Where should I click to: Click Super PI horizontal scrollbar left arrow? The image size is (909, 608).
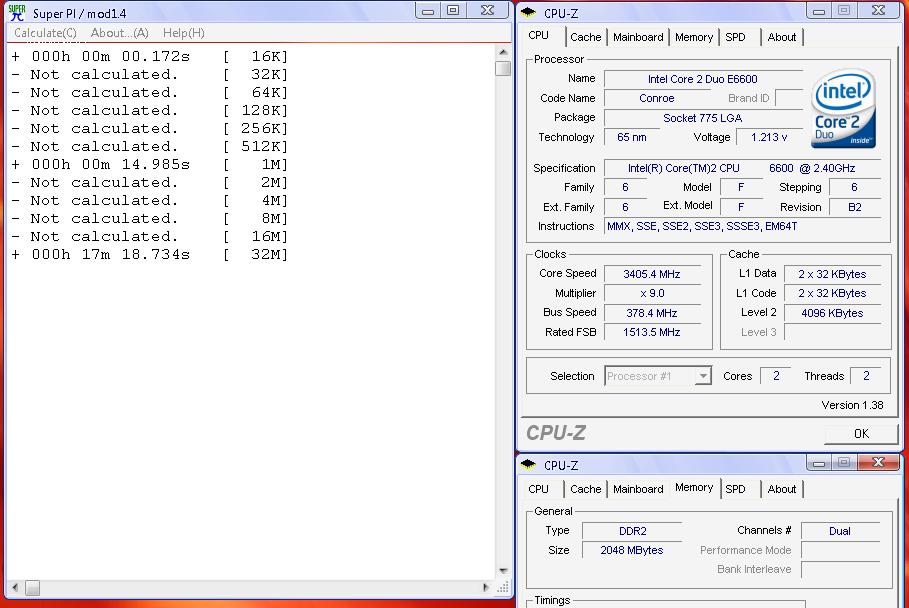click(x=15, y=587)
